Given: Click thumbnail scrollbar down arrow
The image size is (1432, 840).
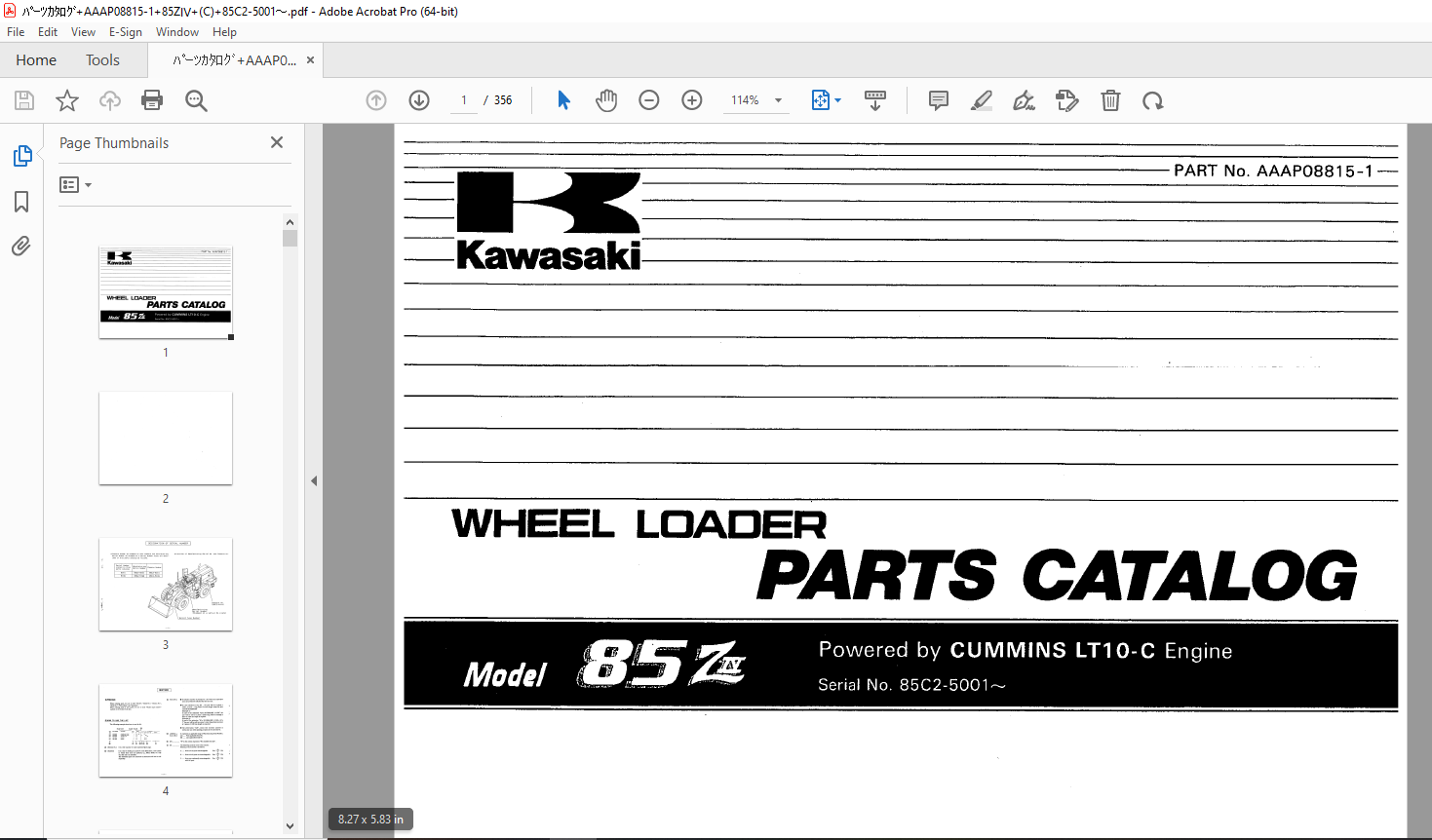Looking at the screenshot, I should pos(290,825).
